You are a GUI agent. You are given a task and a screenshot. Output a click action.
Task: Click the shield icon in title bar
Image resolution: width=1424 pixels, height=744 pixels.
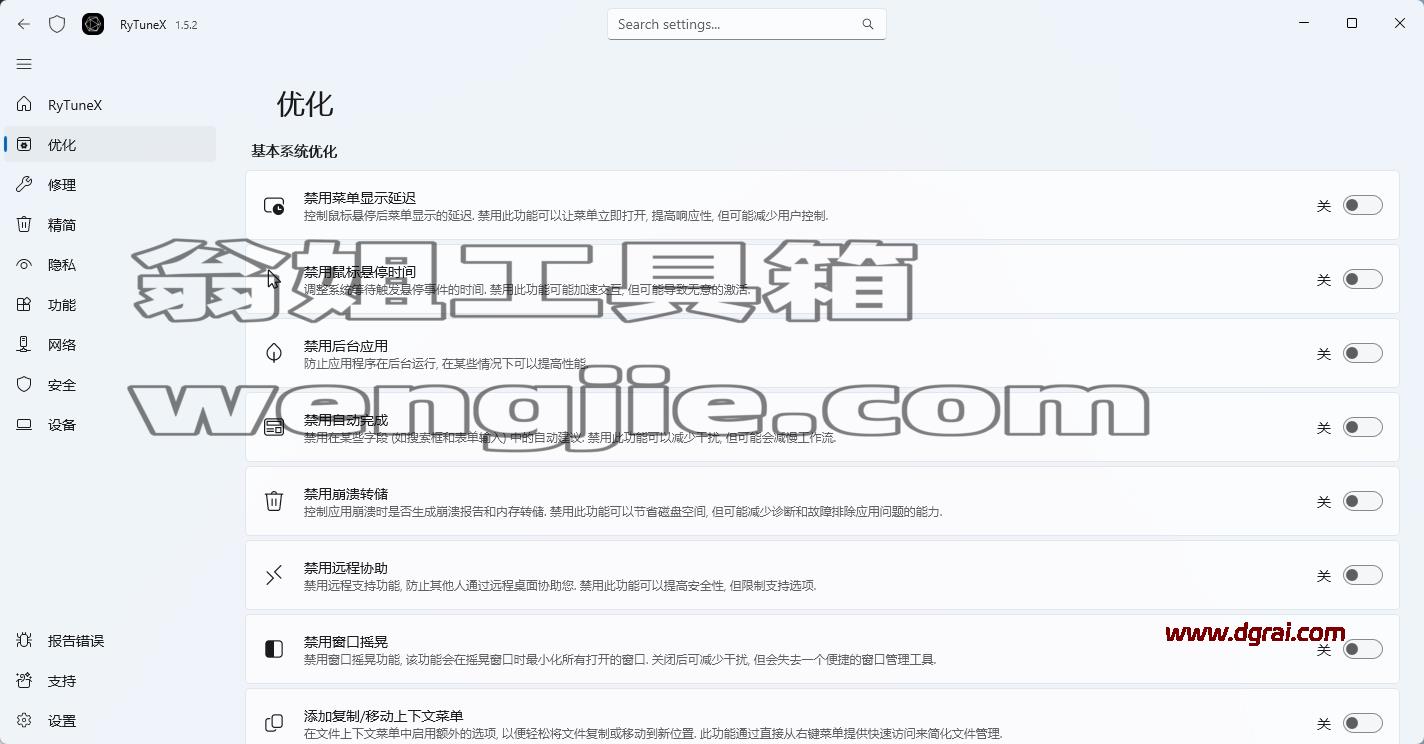click(x=57, y=24)
